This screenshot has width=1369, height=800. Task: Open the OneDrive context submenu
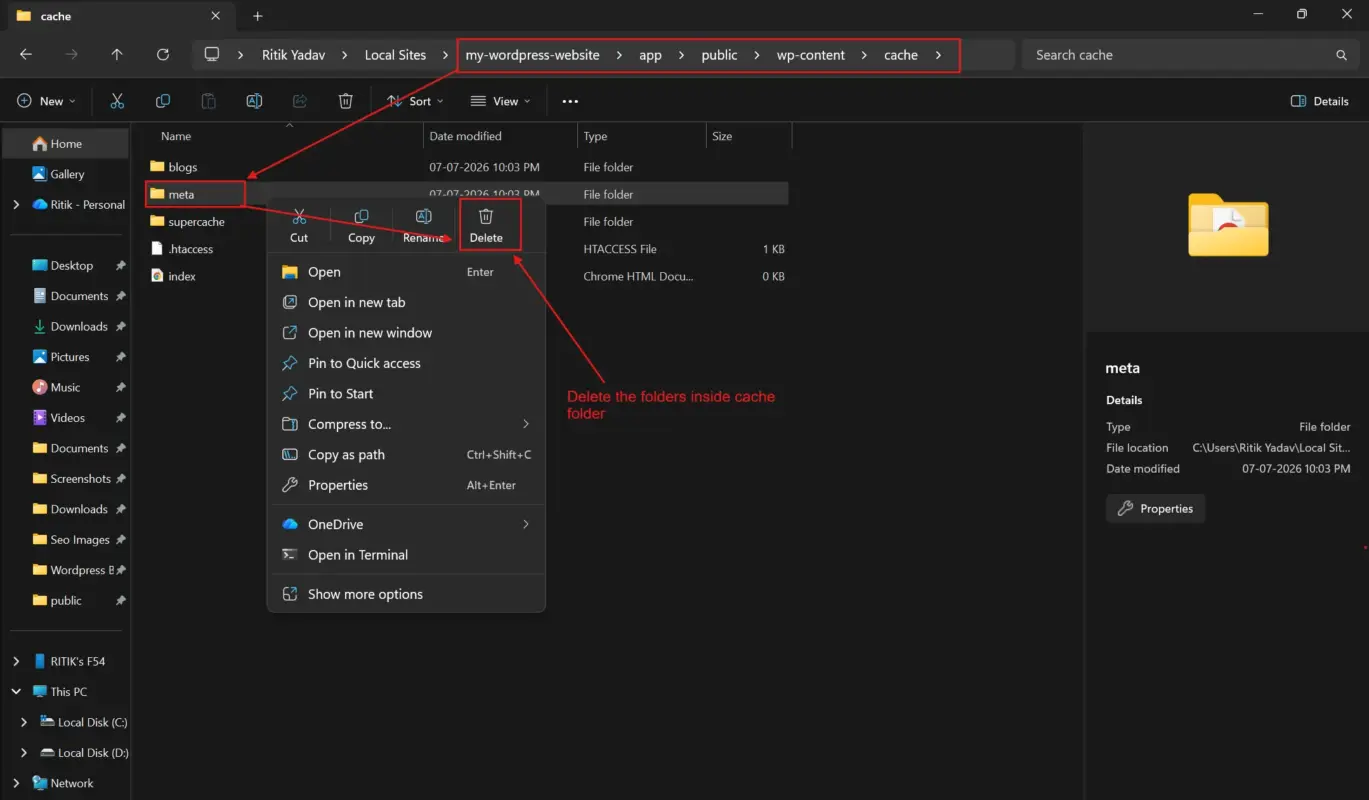click(x=406, y=524)
